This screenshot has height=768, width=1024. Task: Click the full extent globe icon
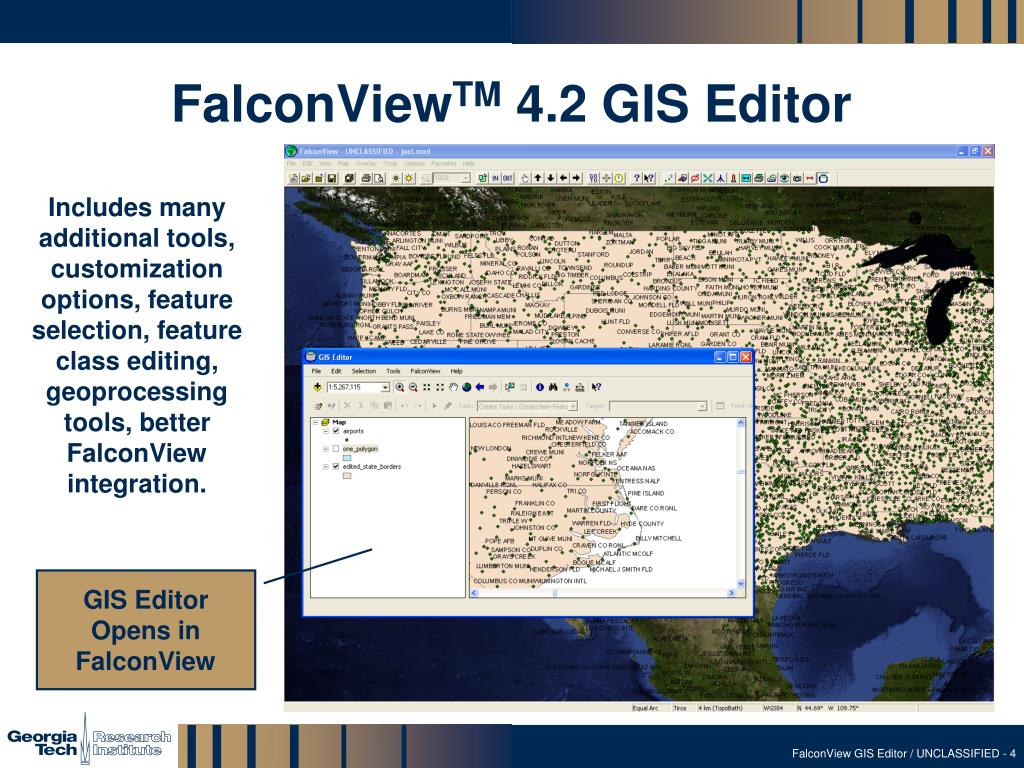click(x=467, y=387)
